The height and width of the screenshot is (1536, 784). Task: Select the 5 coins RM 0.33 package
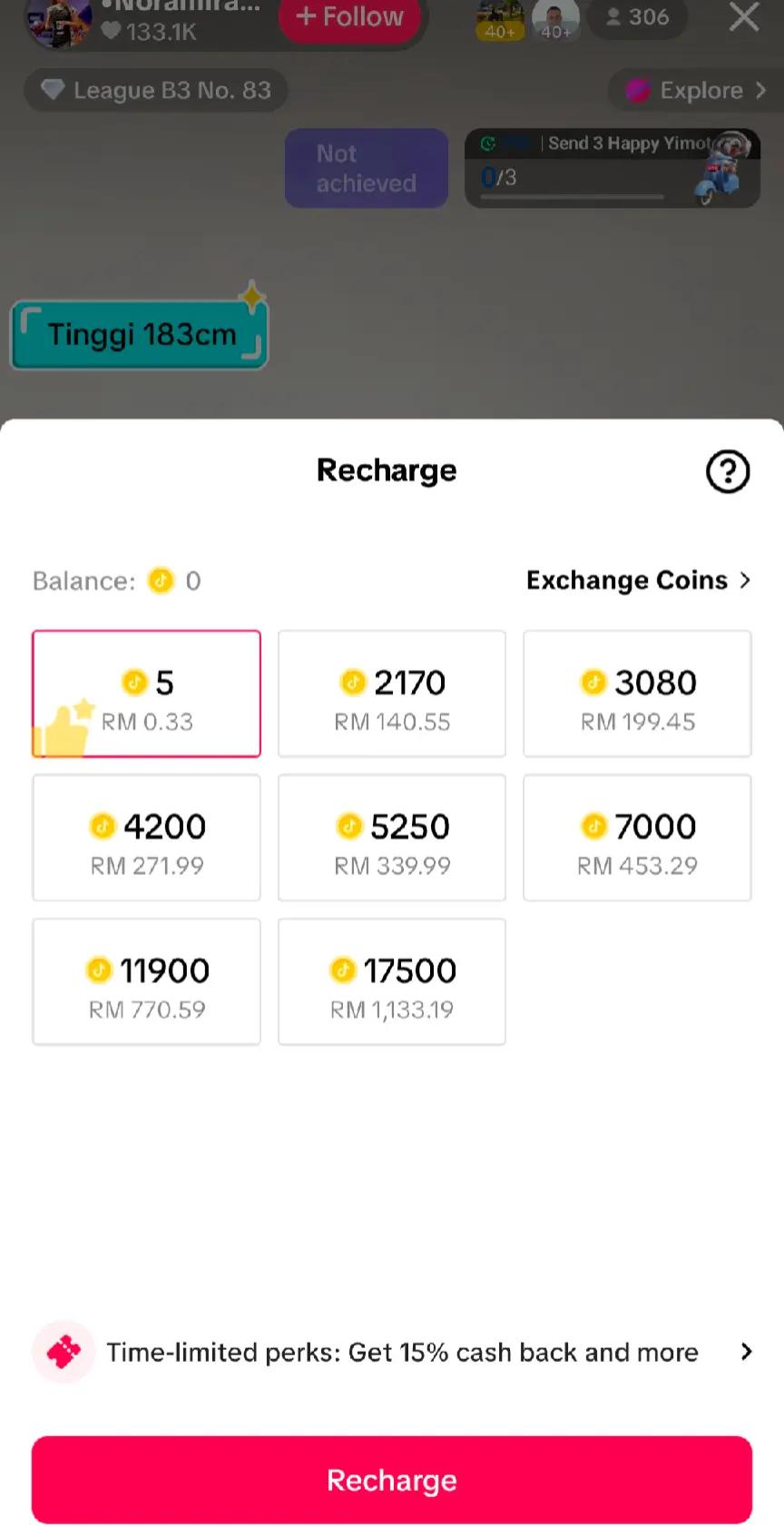147,694
